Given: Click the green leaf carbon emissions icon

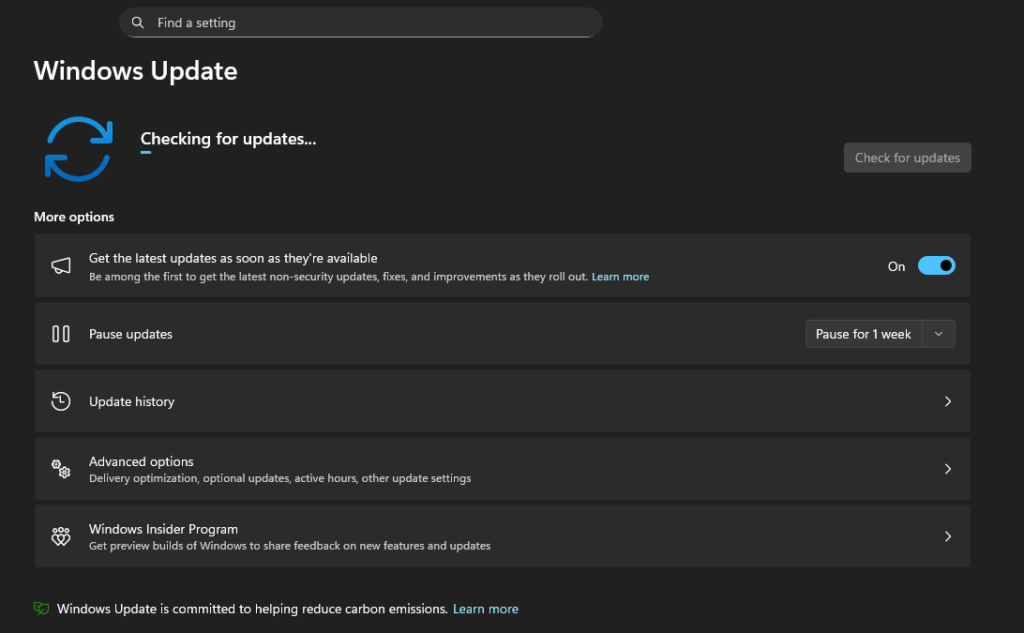Looking at the screenshot, I should point(41,609).
